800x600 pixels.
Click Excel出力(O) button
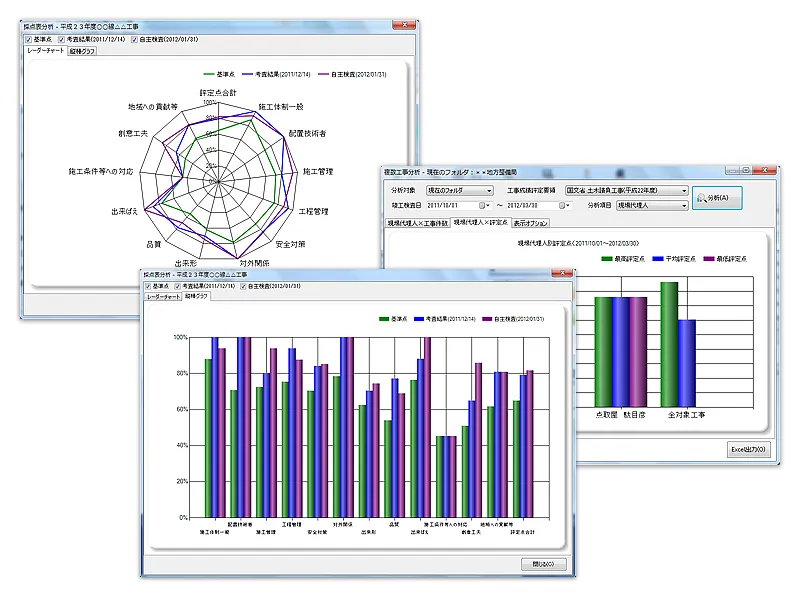point(748,449)
